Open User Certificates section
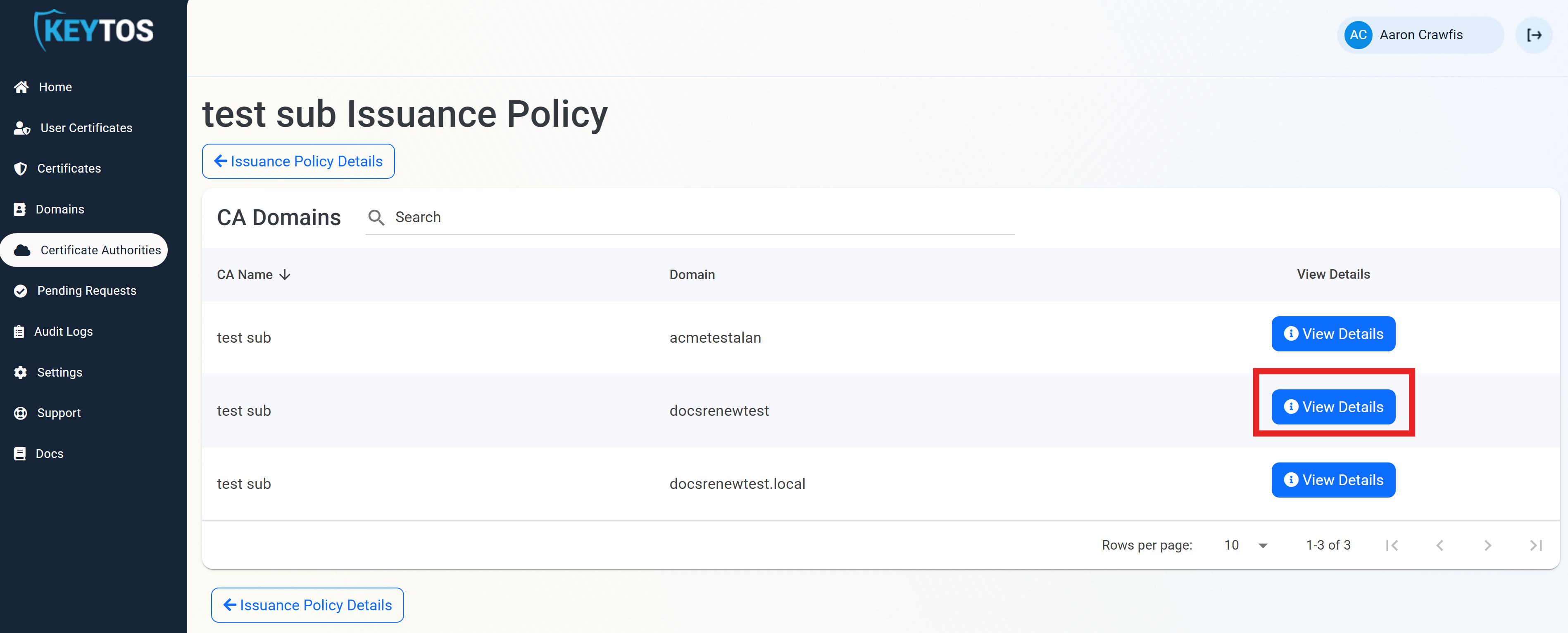This screenshot has width=1568, height=633. 86,128
